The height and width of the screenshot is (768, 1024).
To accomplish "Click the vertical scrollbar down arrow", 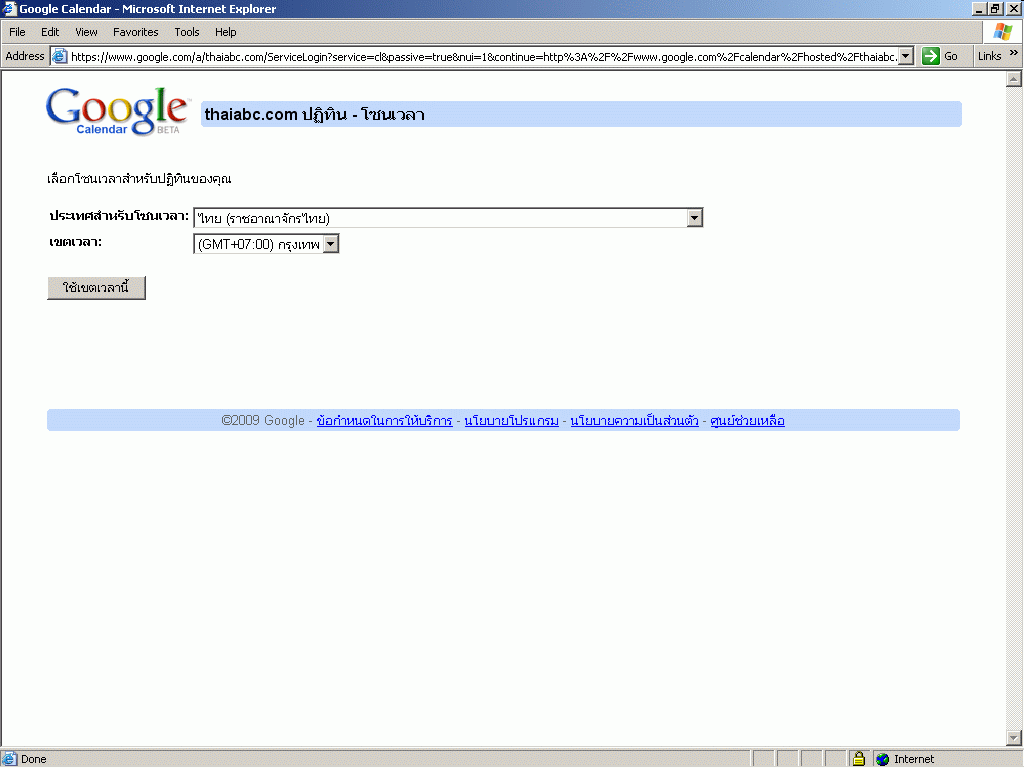I will pyautogui.click(x=1013, y=737).
